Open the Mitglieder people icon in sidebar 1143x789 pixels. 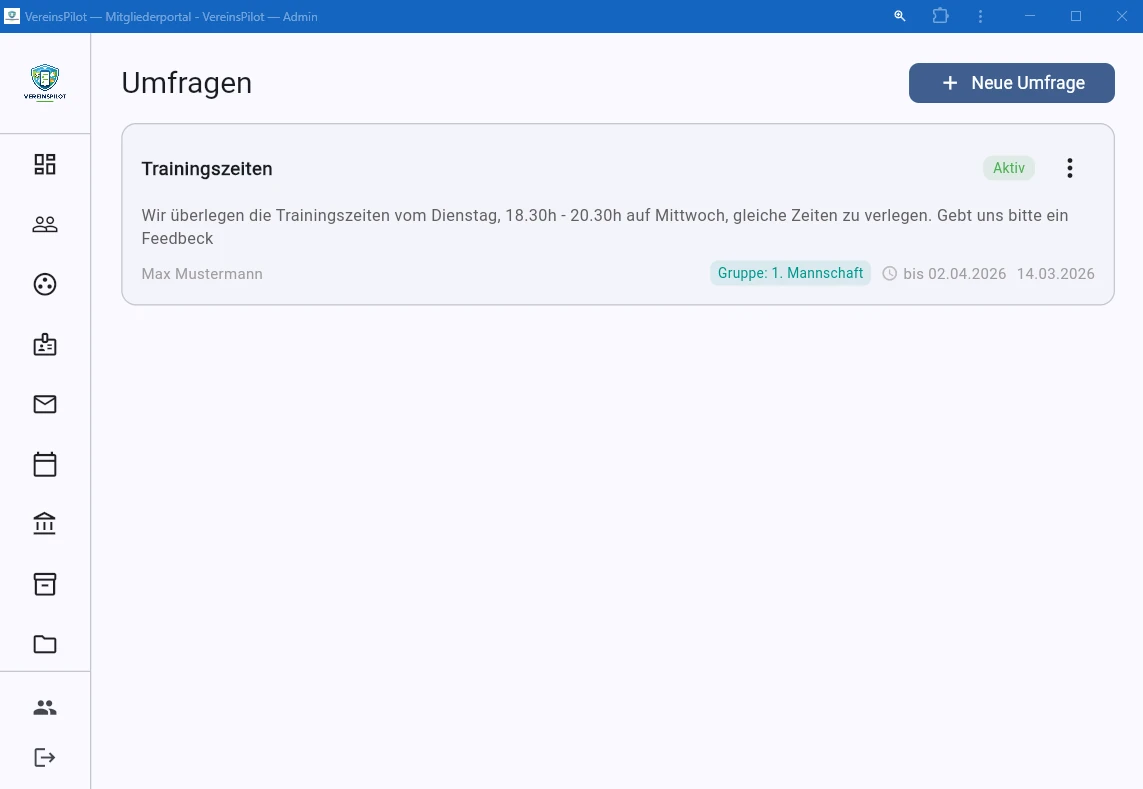pyautogui.click(x=45, y=224)
